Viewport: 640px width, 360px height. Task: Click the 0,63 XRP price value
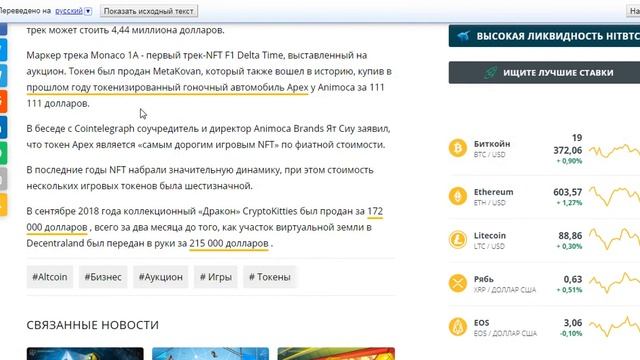(x=573, y=279)
